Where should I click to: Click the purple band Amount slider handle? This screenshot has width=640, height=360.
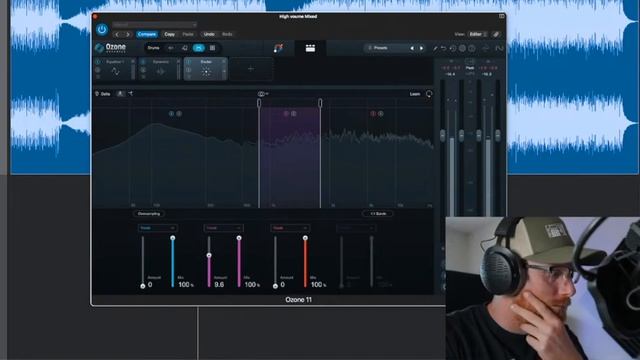[209, 255]
